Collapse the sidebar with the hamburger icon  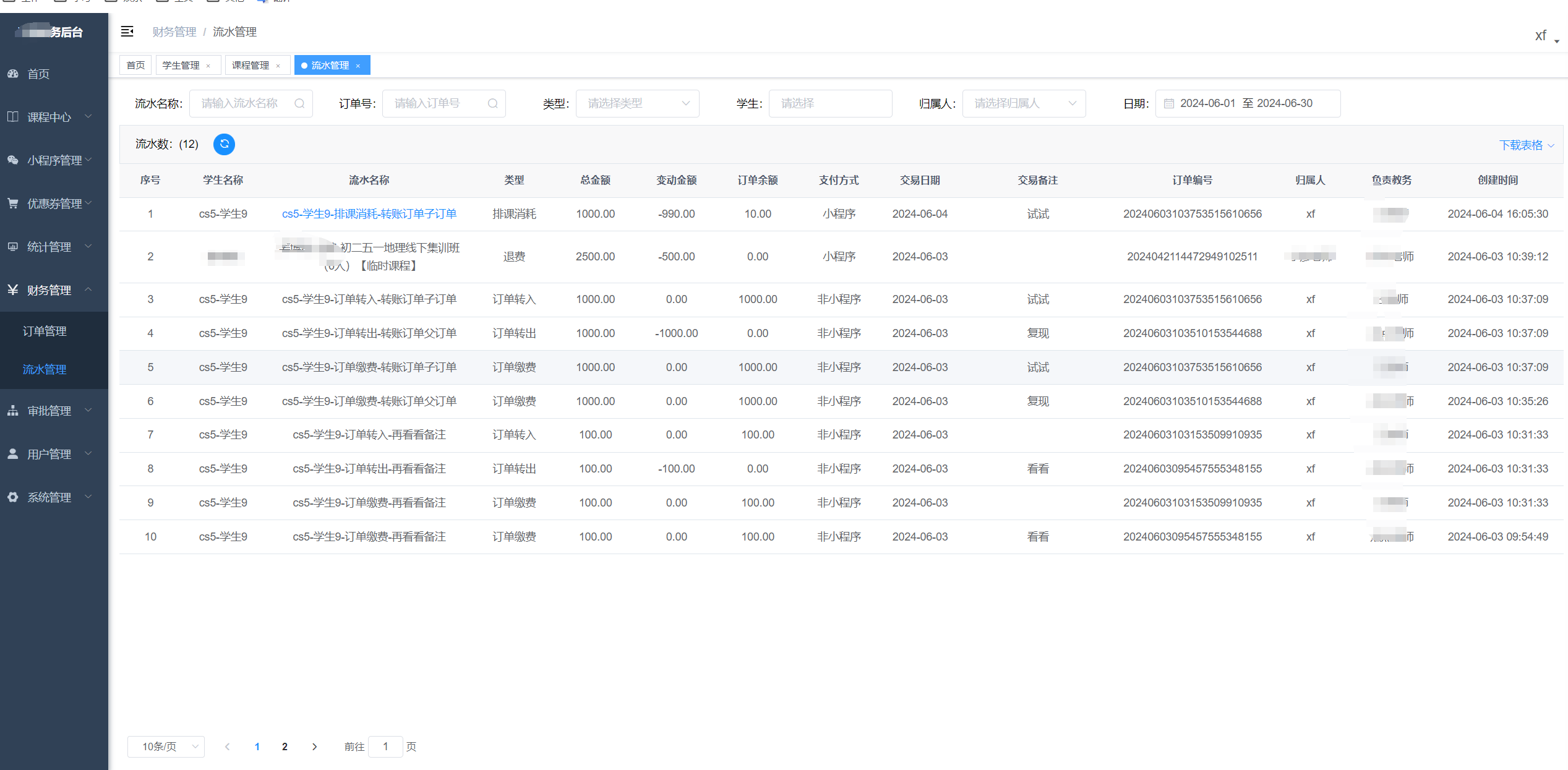point(127,32)
